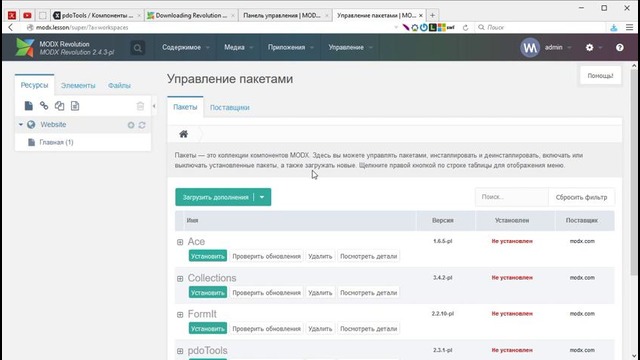Open the Управление menu
The width and height of the screenshot is (640, 360).
coord(350,47)
